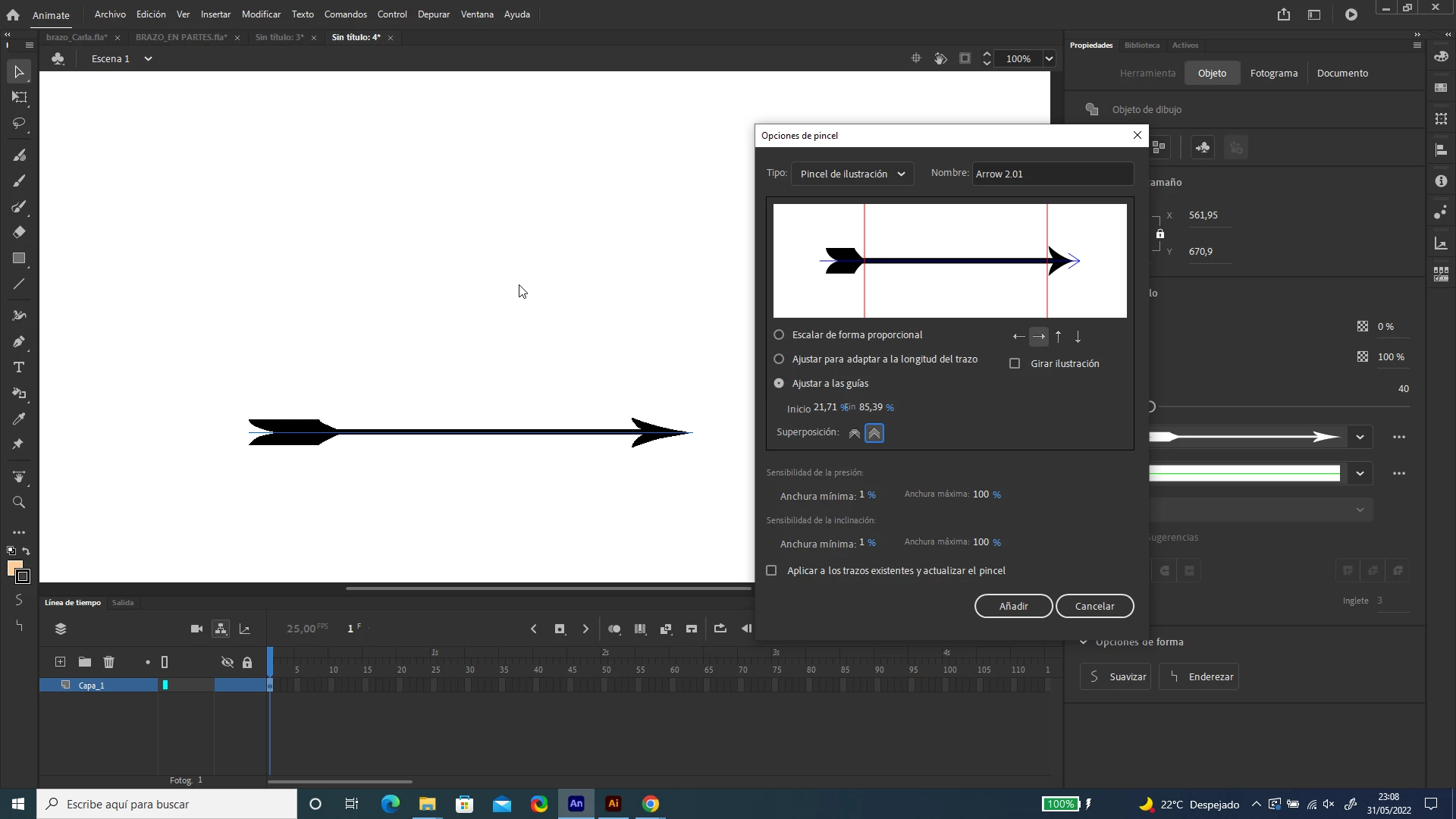Open the Modificar menu
The height and width of the screenshot is (819, 1456).
(x=261, y=14)
